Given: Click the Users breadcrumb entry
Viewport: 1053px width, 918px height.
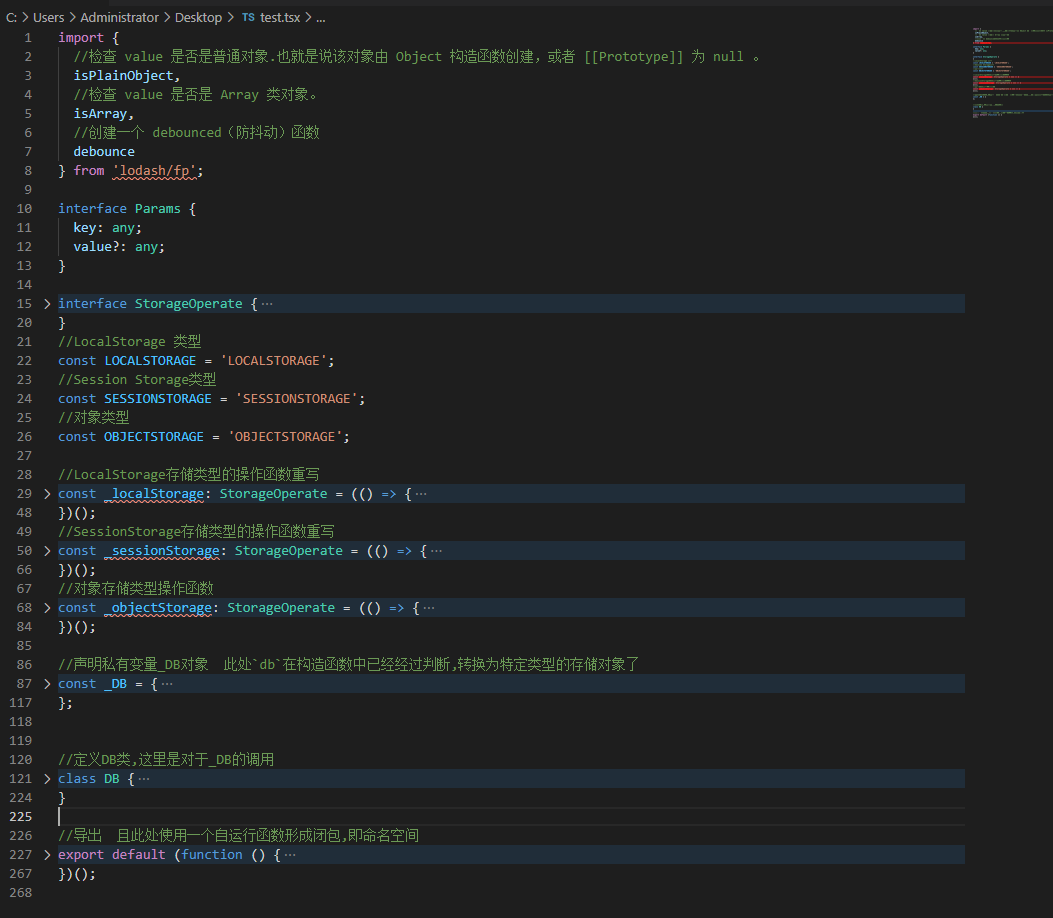Looking at the screenshot, I should point(48,17).
